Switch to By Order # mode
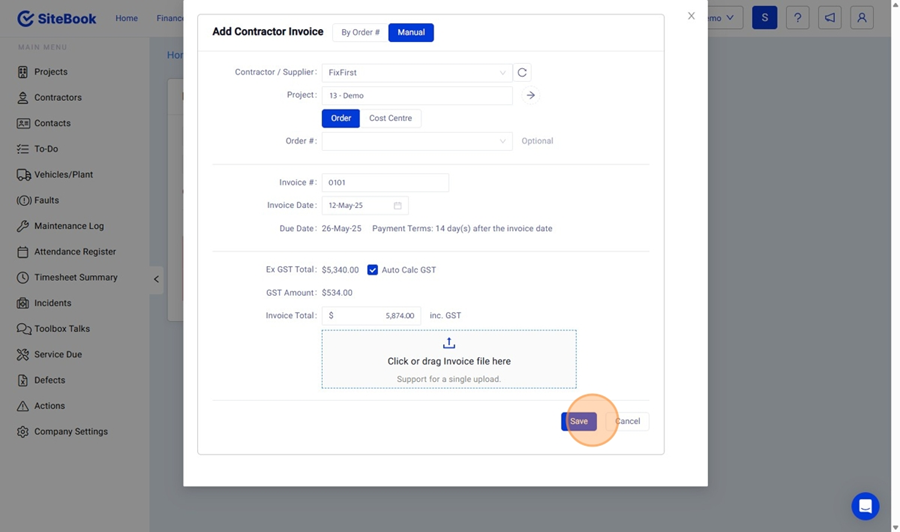The image size is (900, 532). tap(360, 33)
